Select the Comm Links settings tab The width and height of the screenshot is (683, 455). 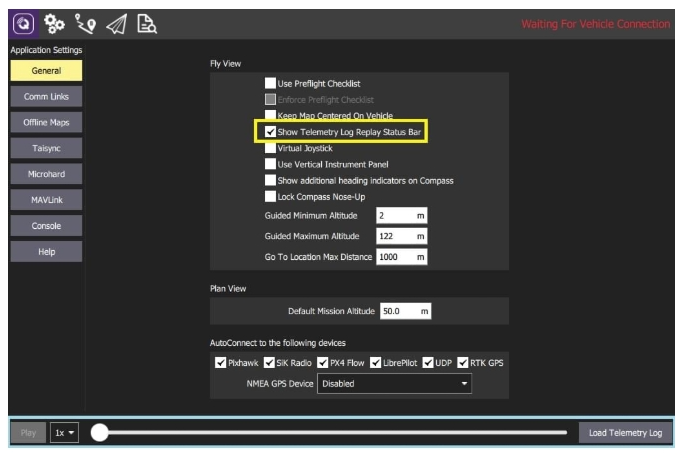tap(46, 97)
